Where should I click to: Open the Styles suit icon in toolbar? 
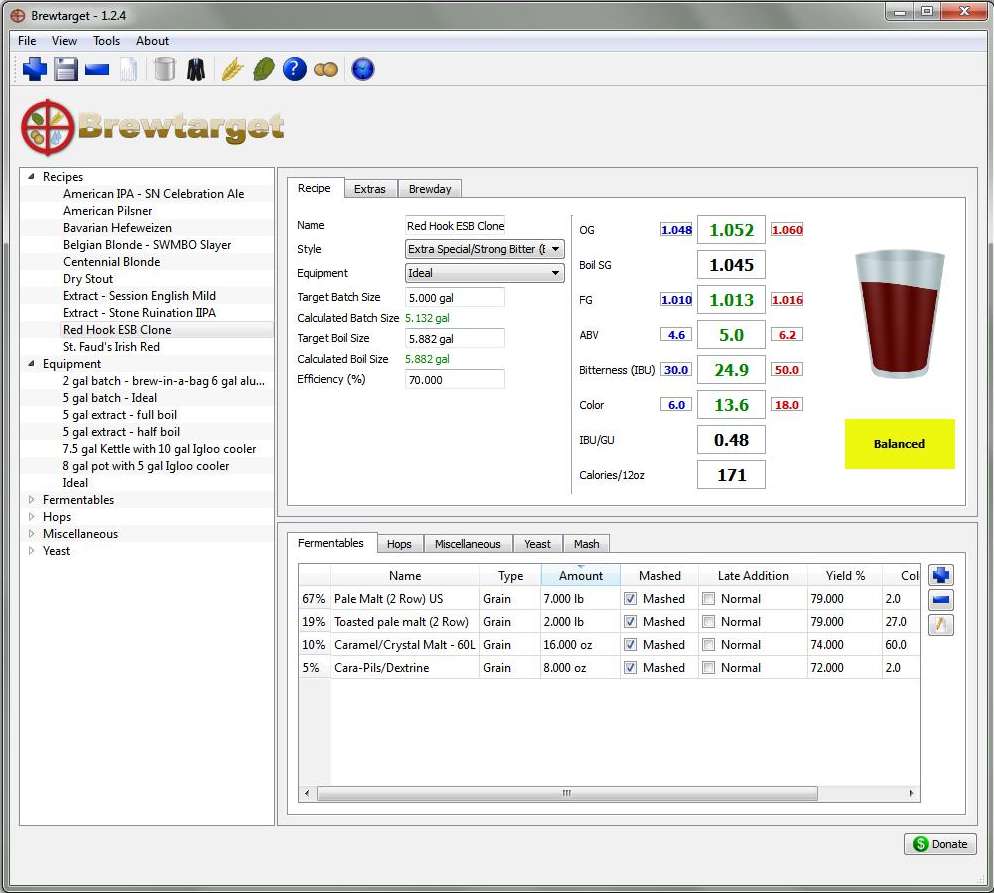(195, 69)
